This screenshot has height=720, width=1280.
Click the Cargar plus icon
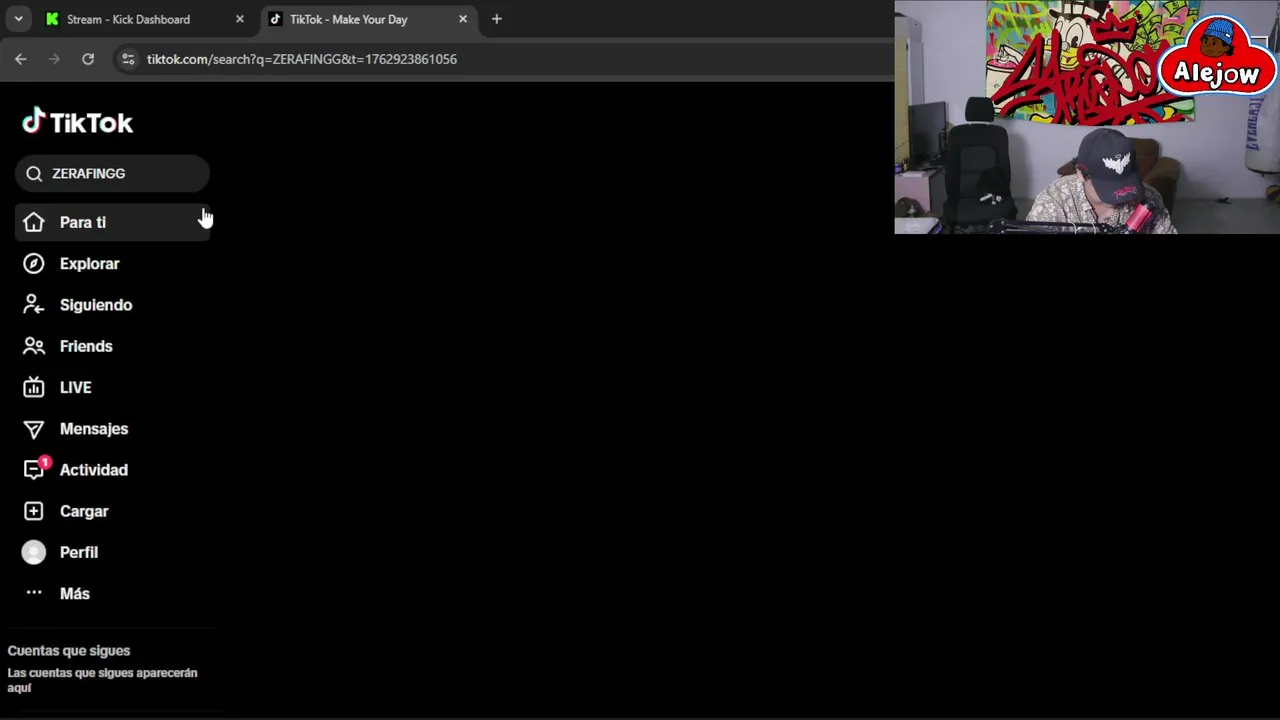34,511
